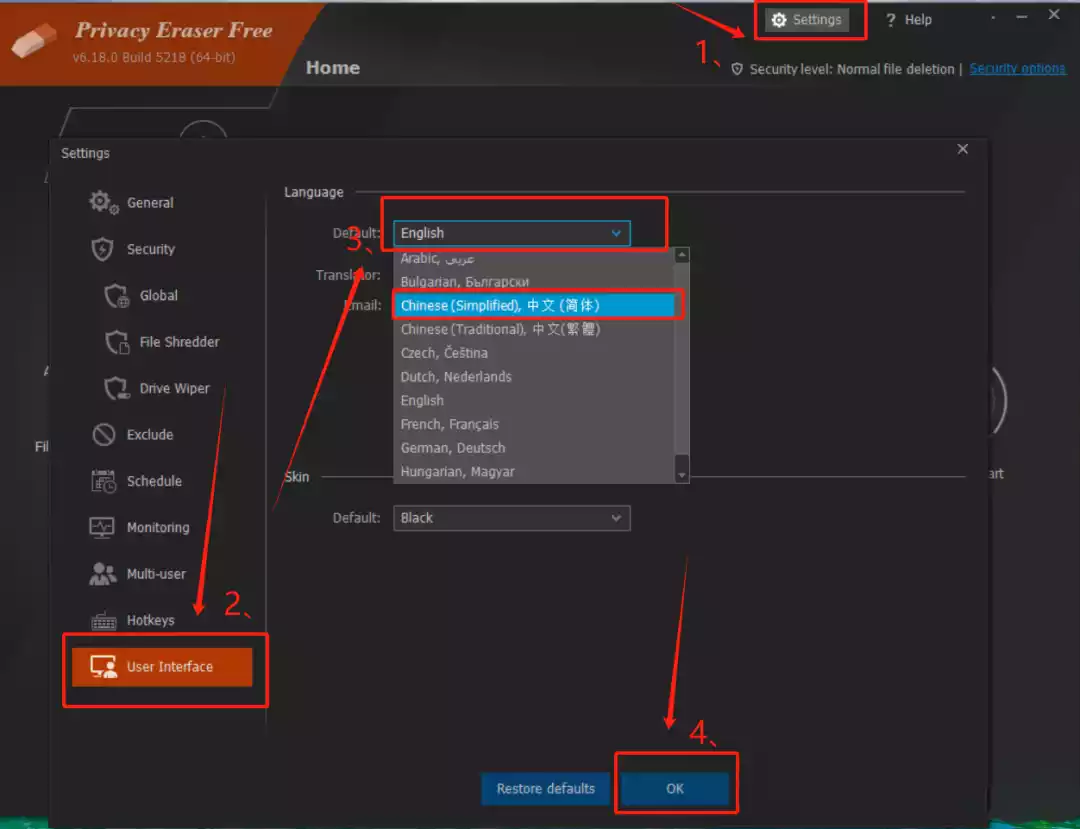Click the Home heading text
The width and height of the screenshot is (1080, 829).
coord(333,67)
